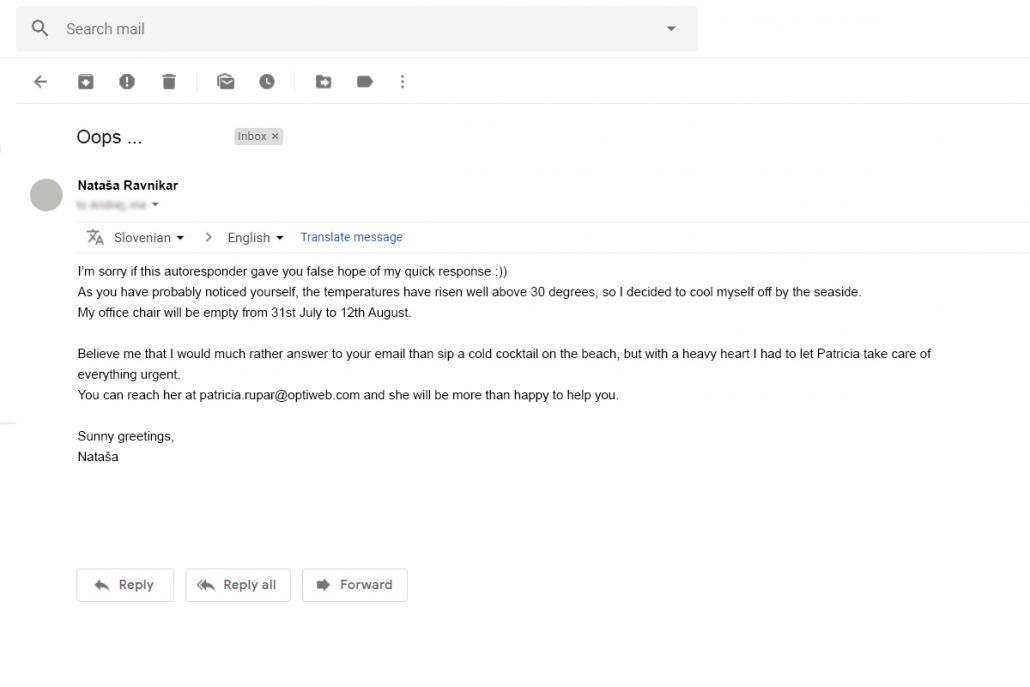Click the Reply button
The height and width of the screenshot is (687, 1030).
pyautogui.click(x=125, y=585)
